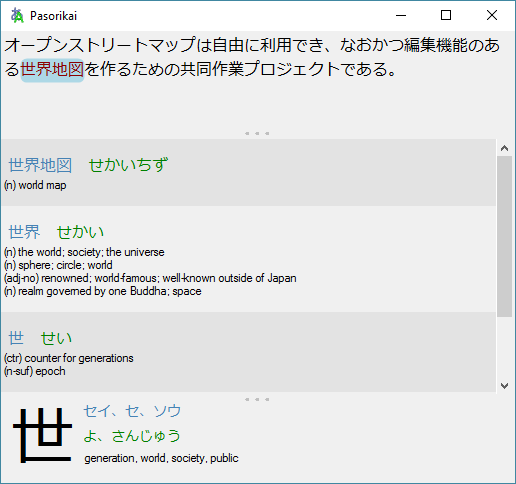Click the reading せかいちず in green
The height and width of the screenshot is (484, 516).
click(x=129, y=165)
